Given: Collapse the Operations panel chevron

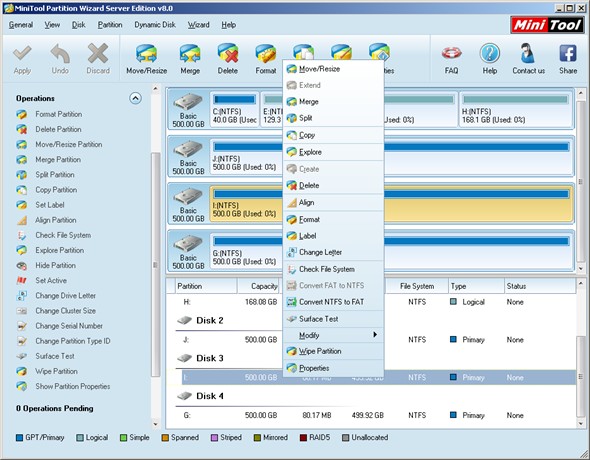Looking at the screenshot, I should pyautogui.click(x=135, y=98).
